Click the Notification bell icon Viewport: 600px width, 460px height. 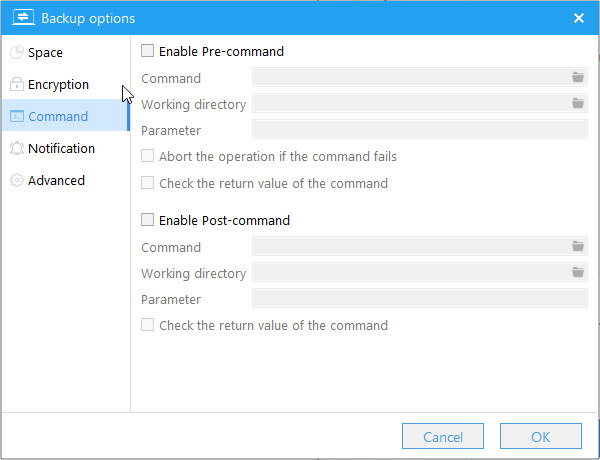(x=16, y=149)
